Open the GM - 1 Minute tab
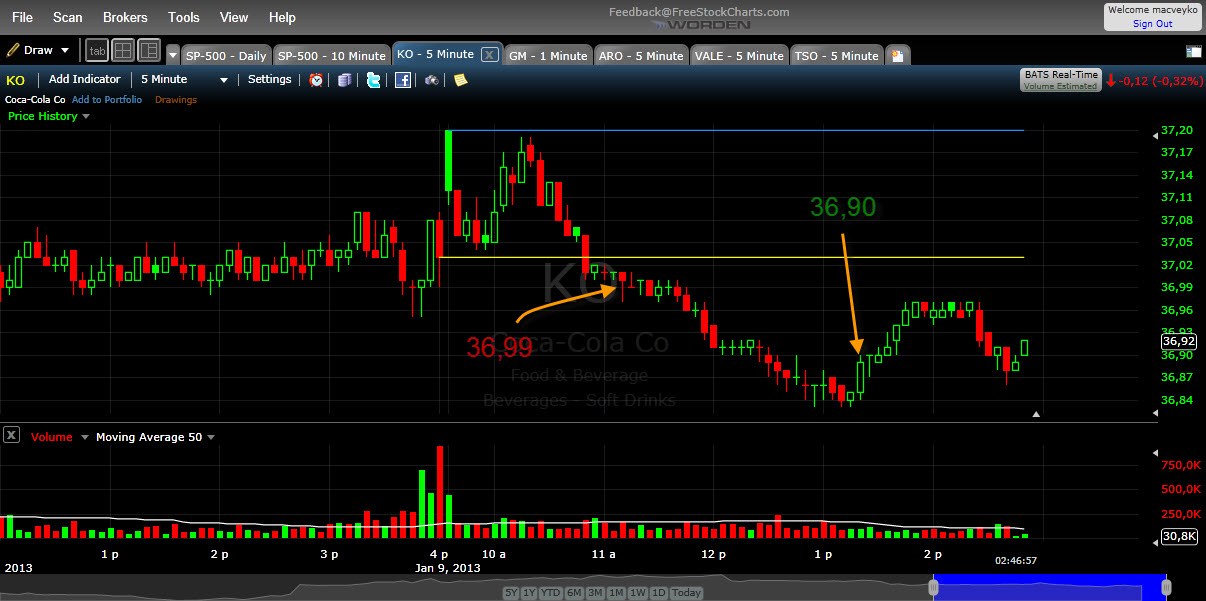This screenshot has height=601, width=1206. click(547, 56)
